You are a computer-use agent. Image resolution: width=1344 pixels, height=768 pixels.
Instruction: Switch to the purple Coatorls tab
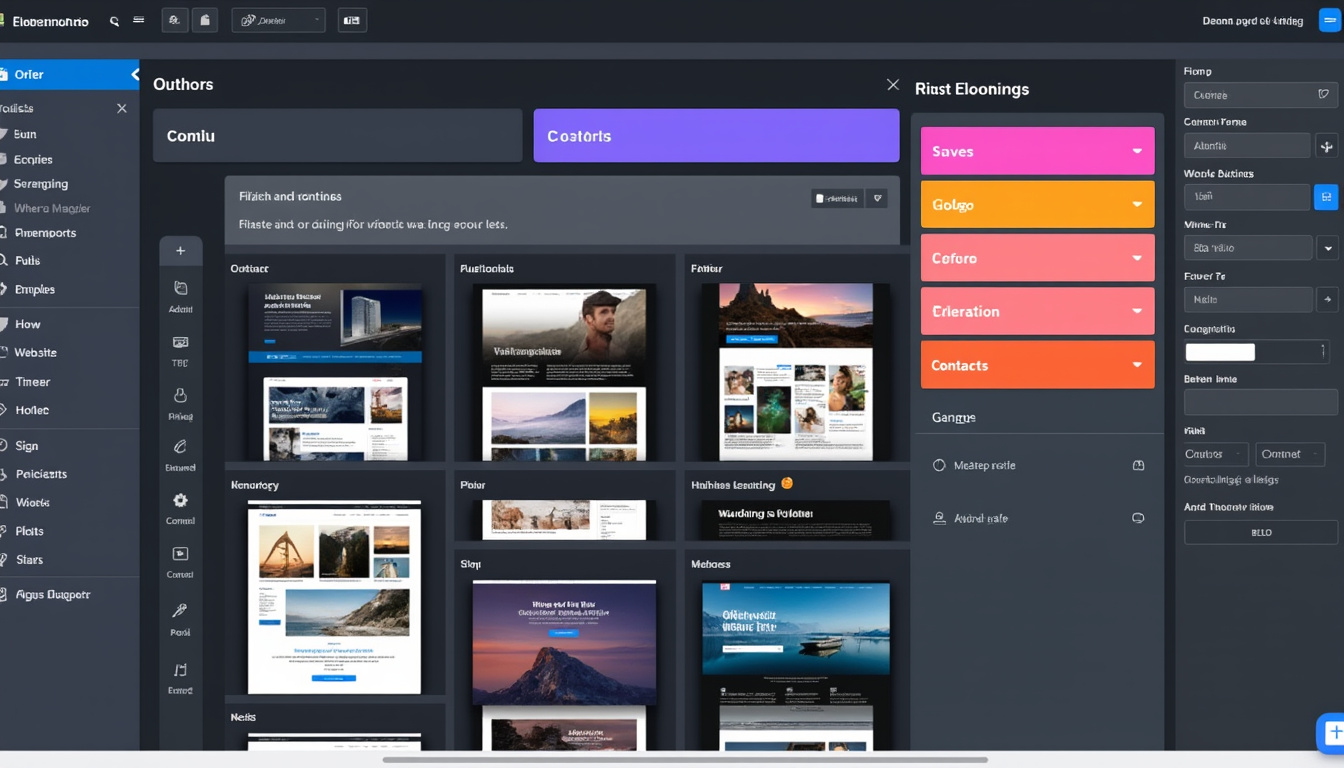pyautogui.click(x=716, y=134)
